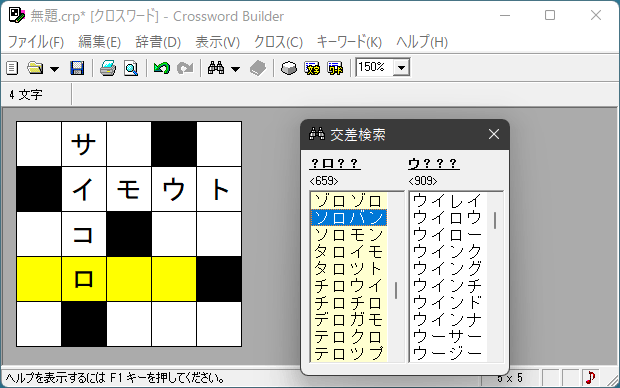
Task: Click the grid cell containing モ
Action: click(129, 189)
